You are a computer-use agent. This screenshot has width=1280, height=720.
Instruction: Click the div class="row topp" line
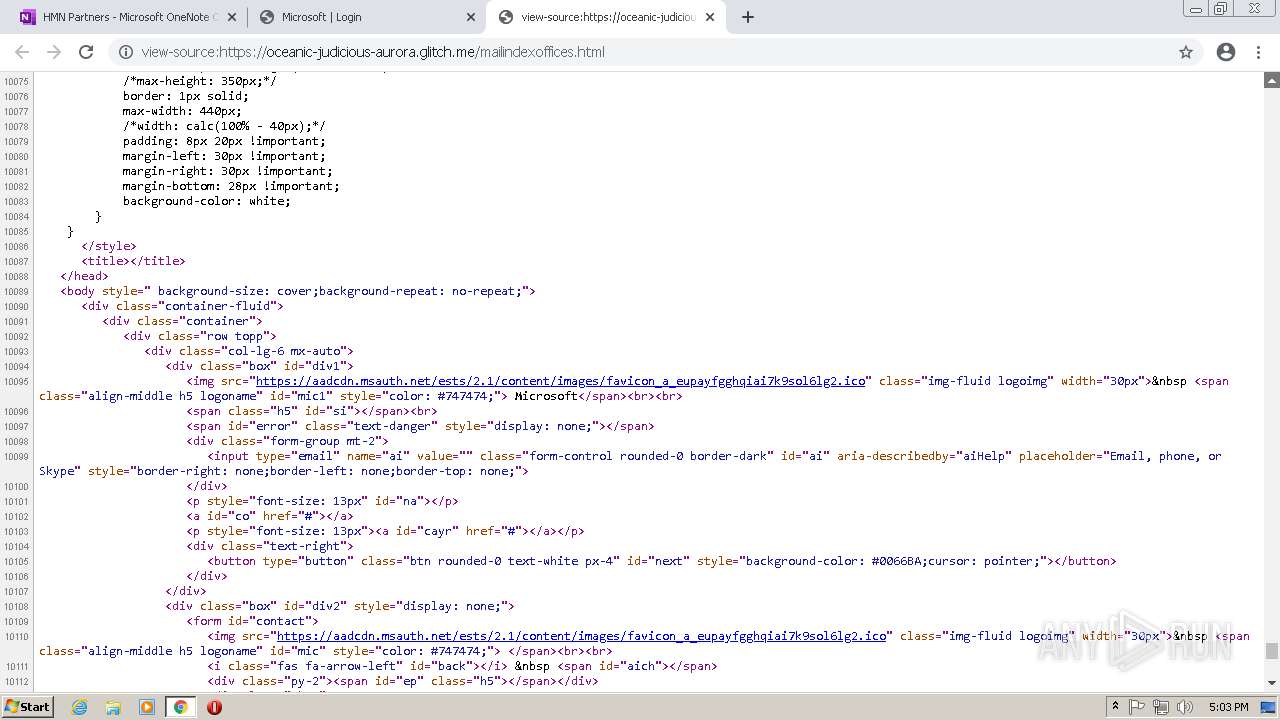coord(199,336)
